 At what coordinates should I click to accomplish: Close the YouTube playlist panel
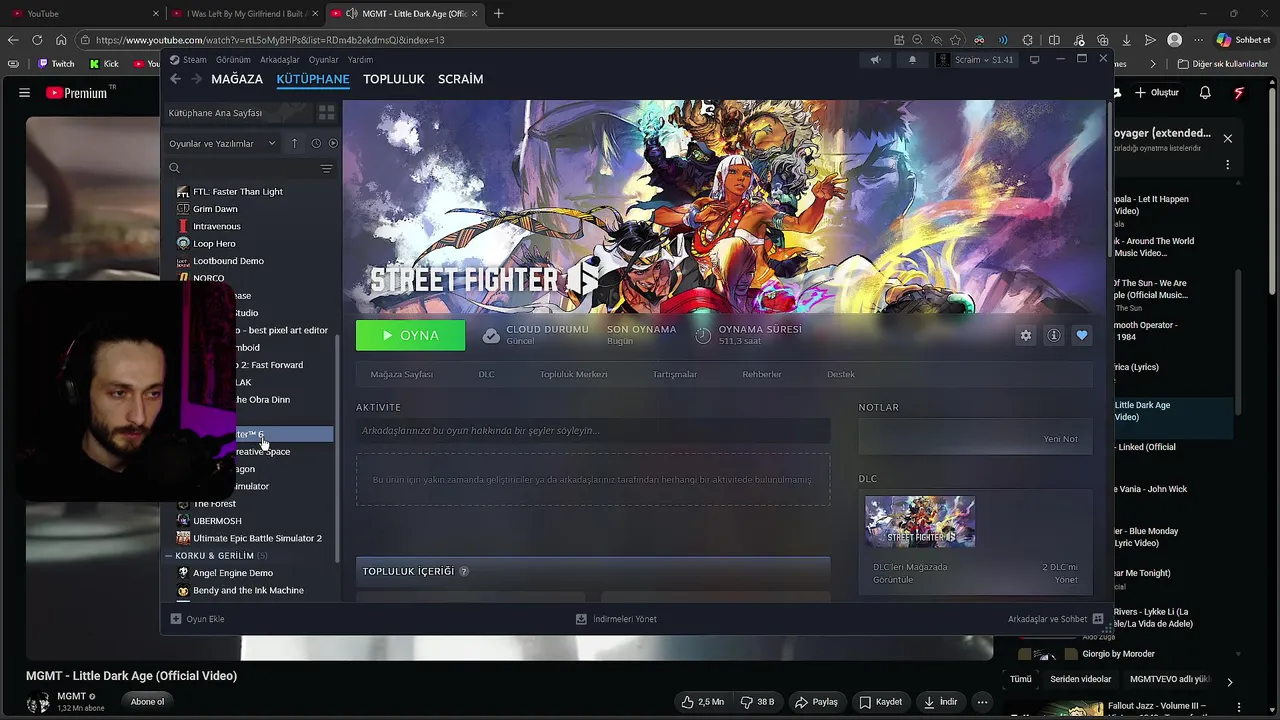point(1228,138)
